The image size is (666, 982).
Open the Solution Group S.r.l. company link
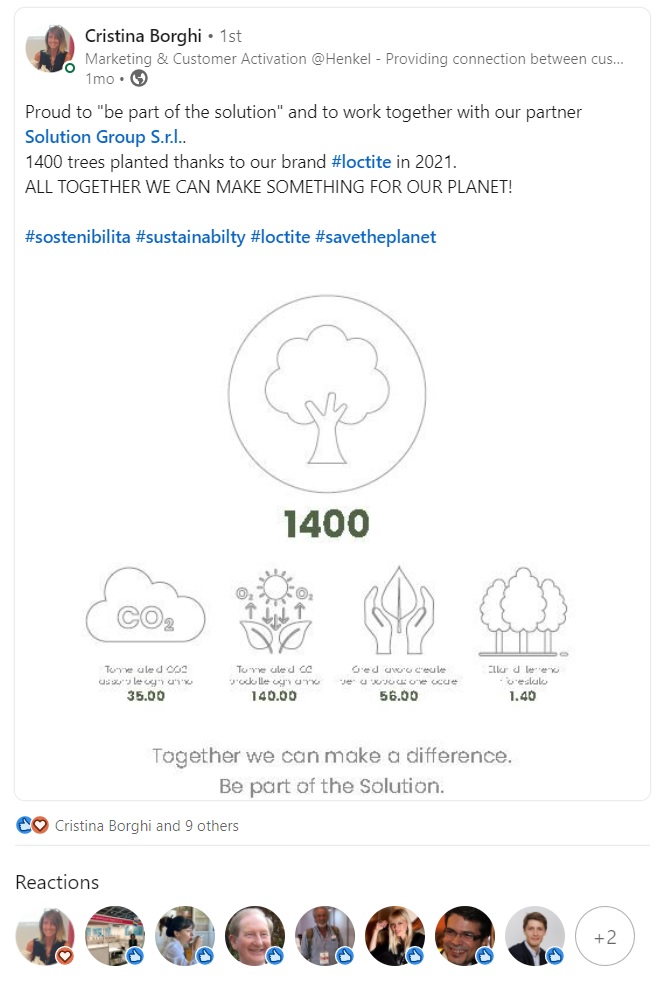[x=103, y=137]
